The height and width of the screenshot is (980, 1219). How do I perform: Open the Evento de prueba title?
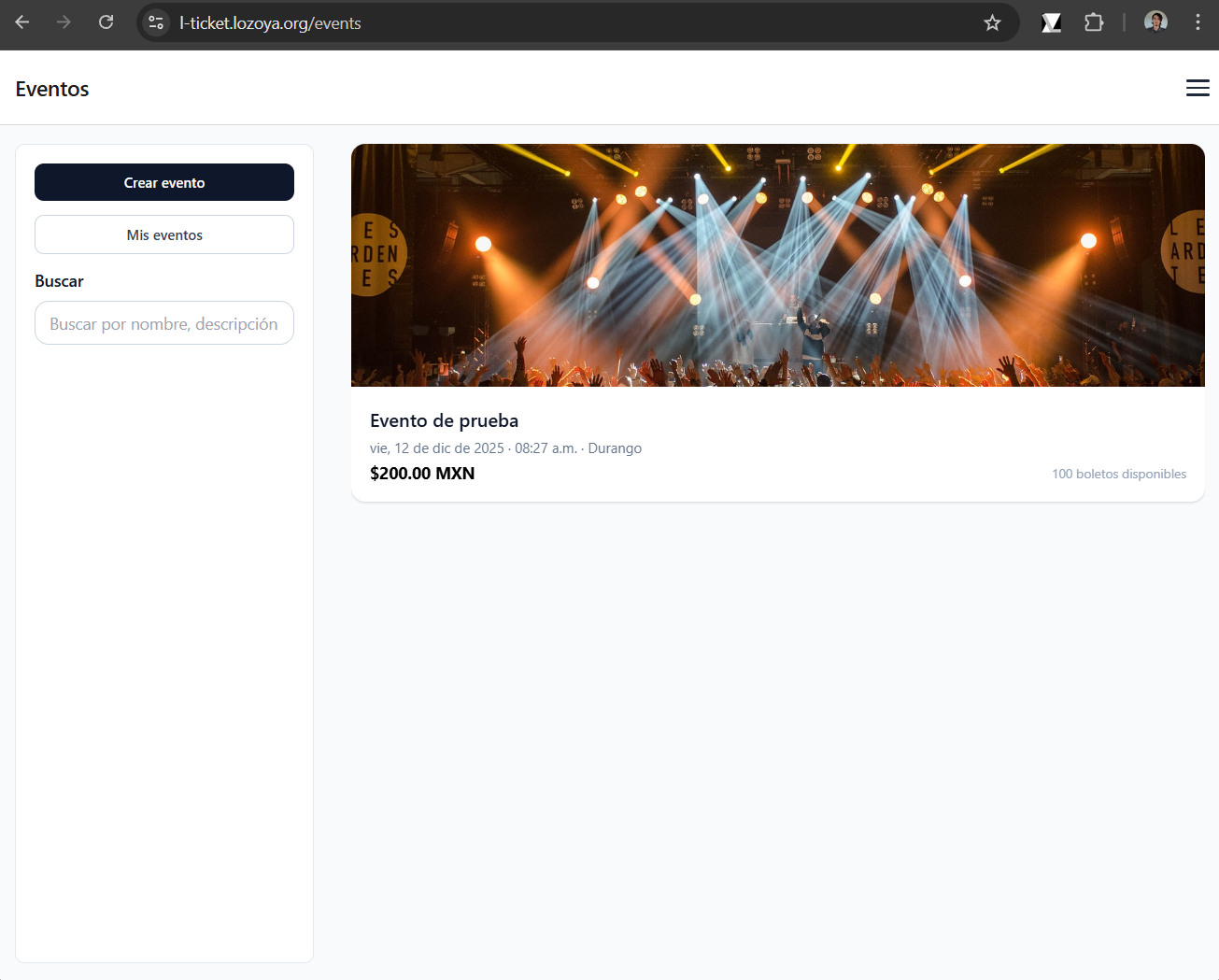coord(444,420)
